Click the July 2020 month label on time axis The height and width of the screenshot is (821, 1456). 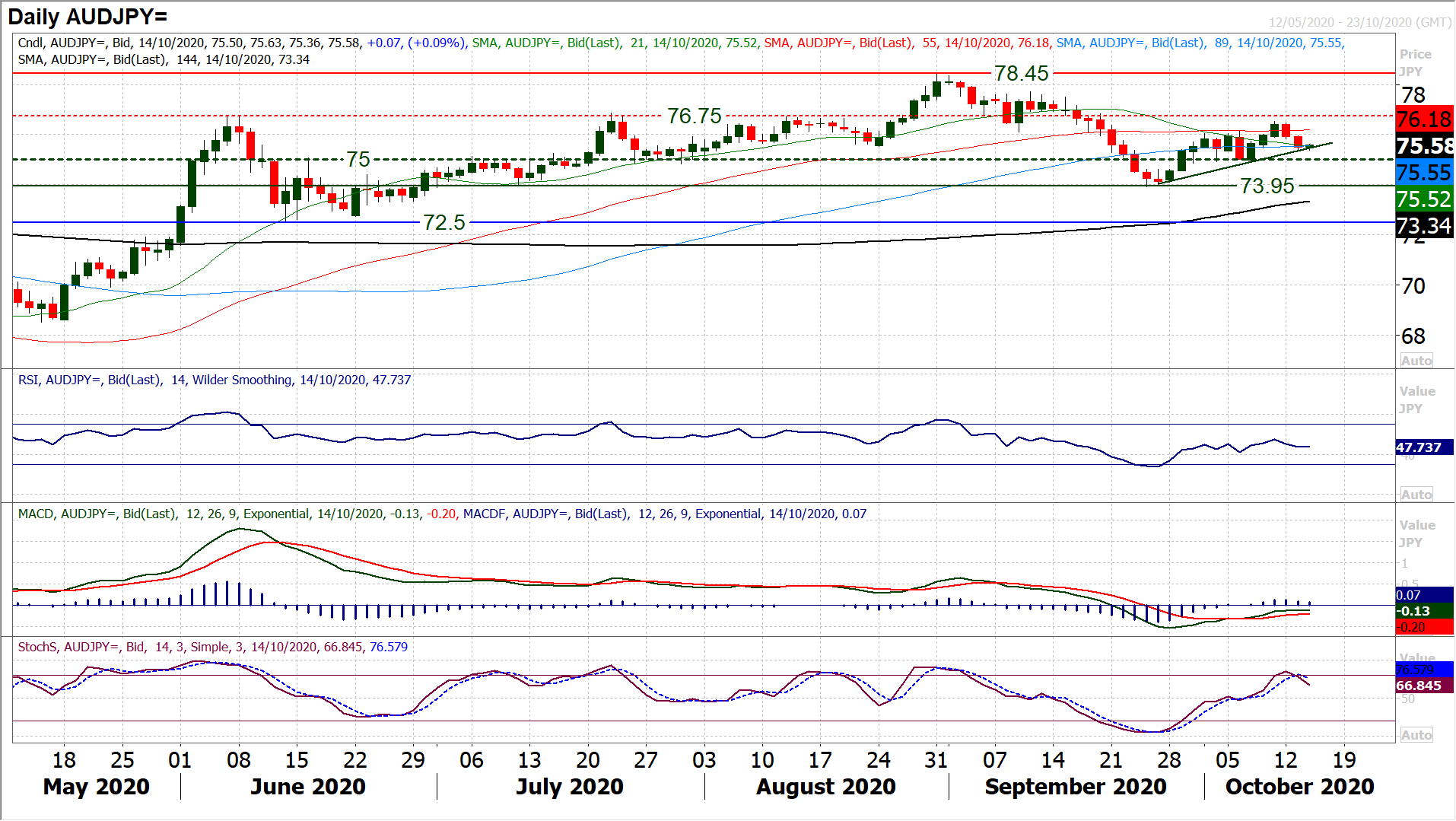(570, 786)
